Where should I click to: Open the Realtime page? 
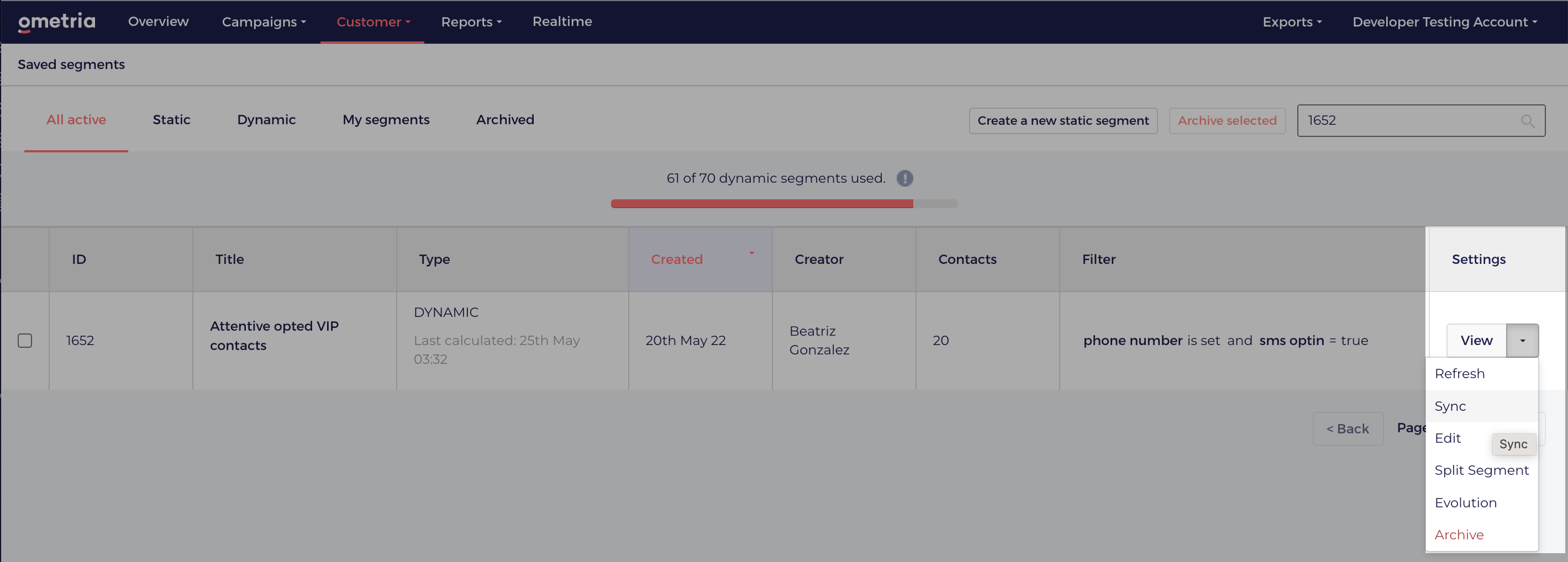tap(562, 22)
